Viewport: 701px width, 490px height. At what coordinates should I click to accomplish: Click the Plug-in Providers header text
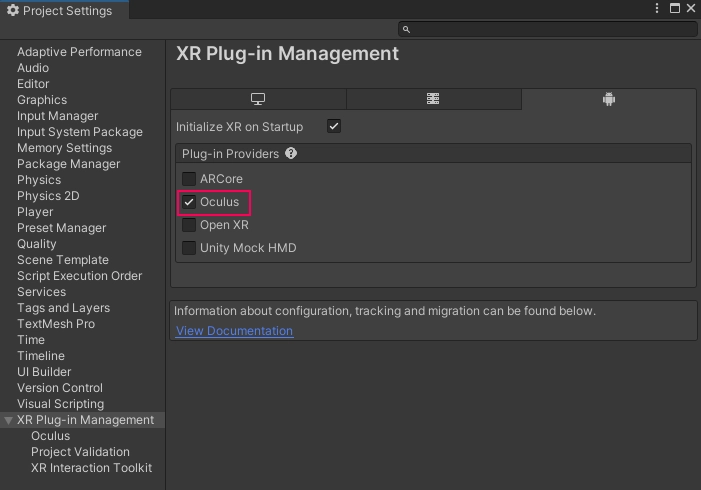point(230,154)
